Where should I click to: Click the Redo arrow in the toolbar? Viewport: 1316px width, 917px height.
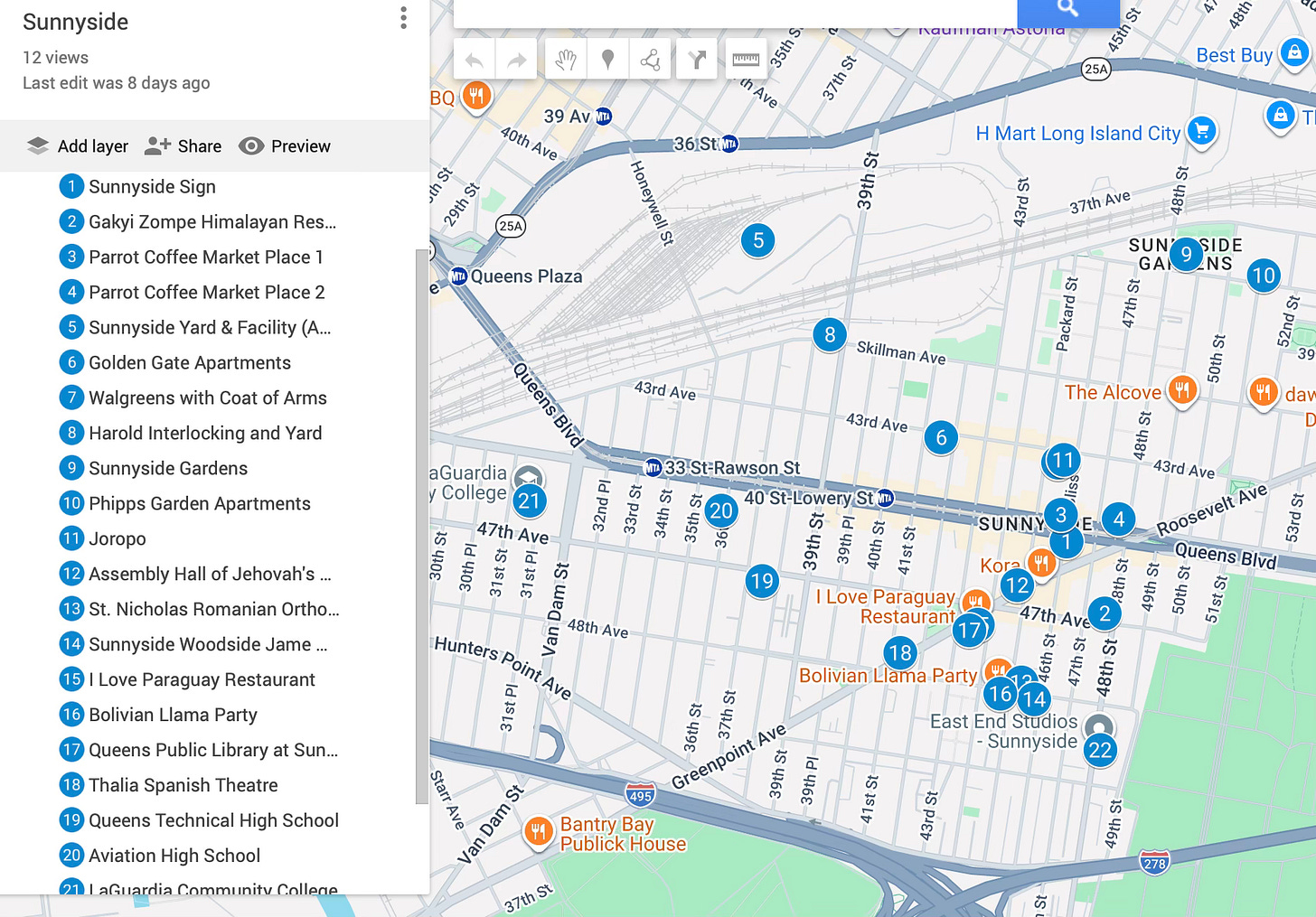click(x=517, y=61)
